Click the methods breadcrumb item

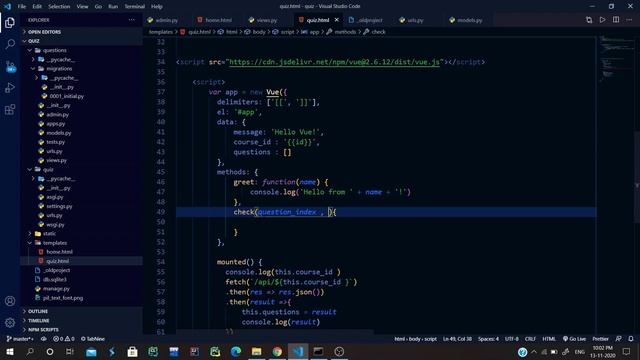pos(345,32)
